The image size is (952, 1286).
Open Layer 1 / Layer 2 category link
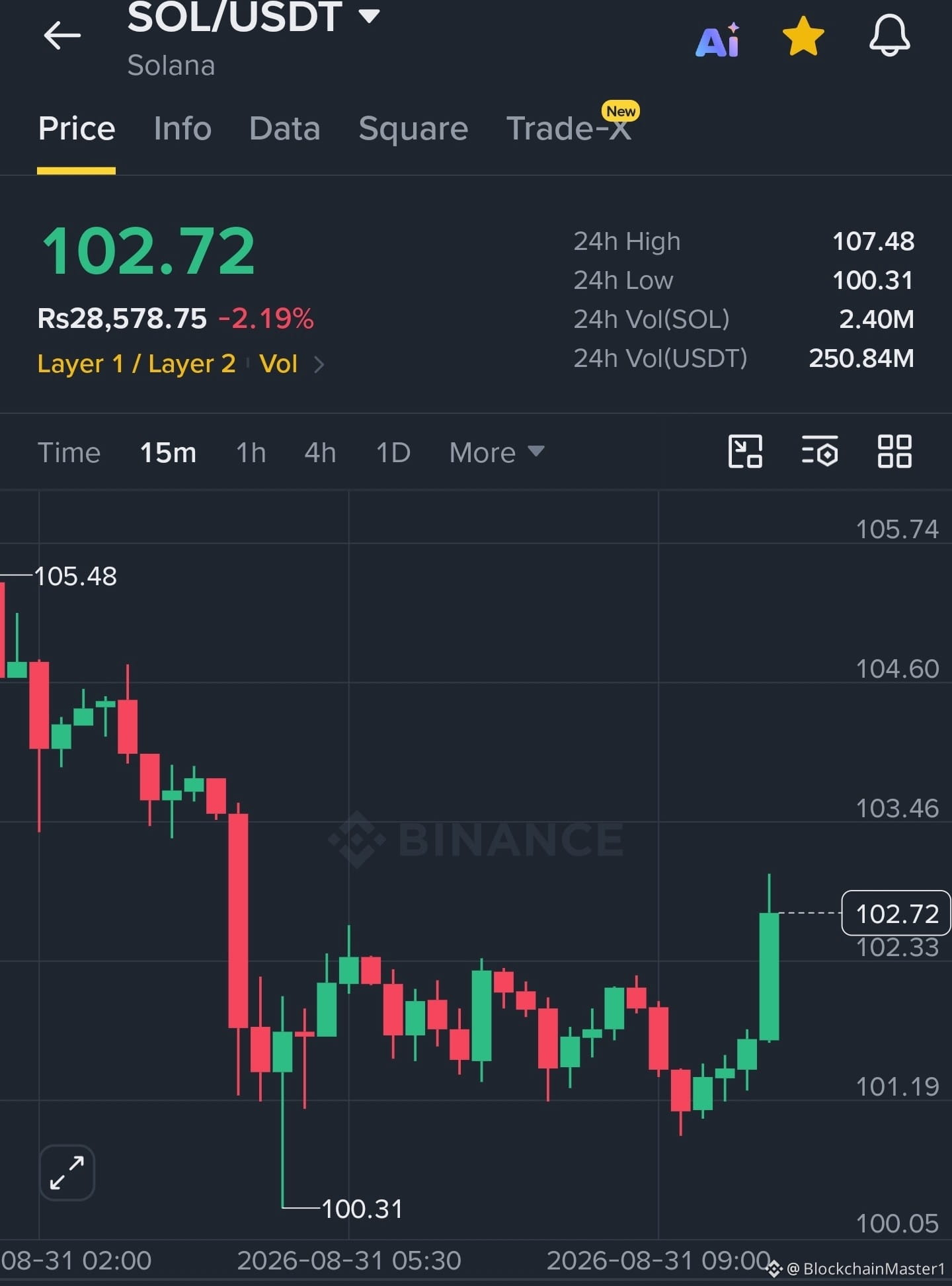[x=136, y=364]
